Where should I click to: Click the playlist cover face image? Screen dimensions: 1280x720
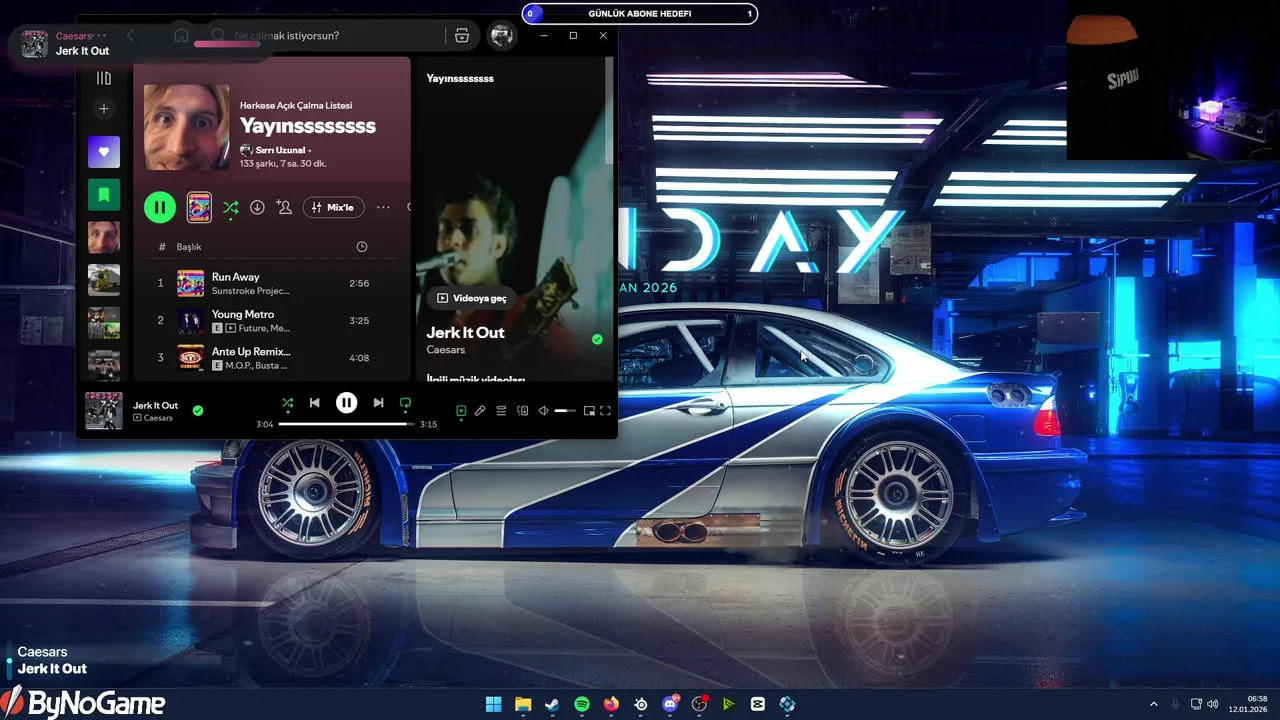pos(186,126)
